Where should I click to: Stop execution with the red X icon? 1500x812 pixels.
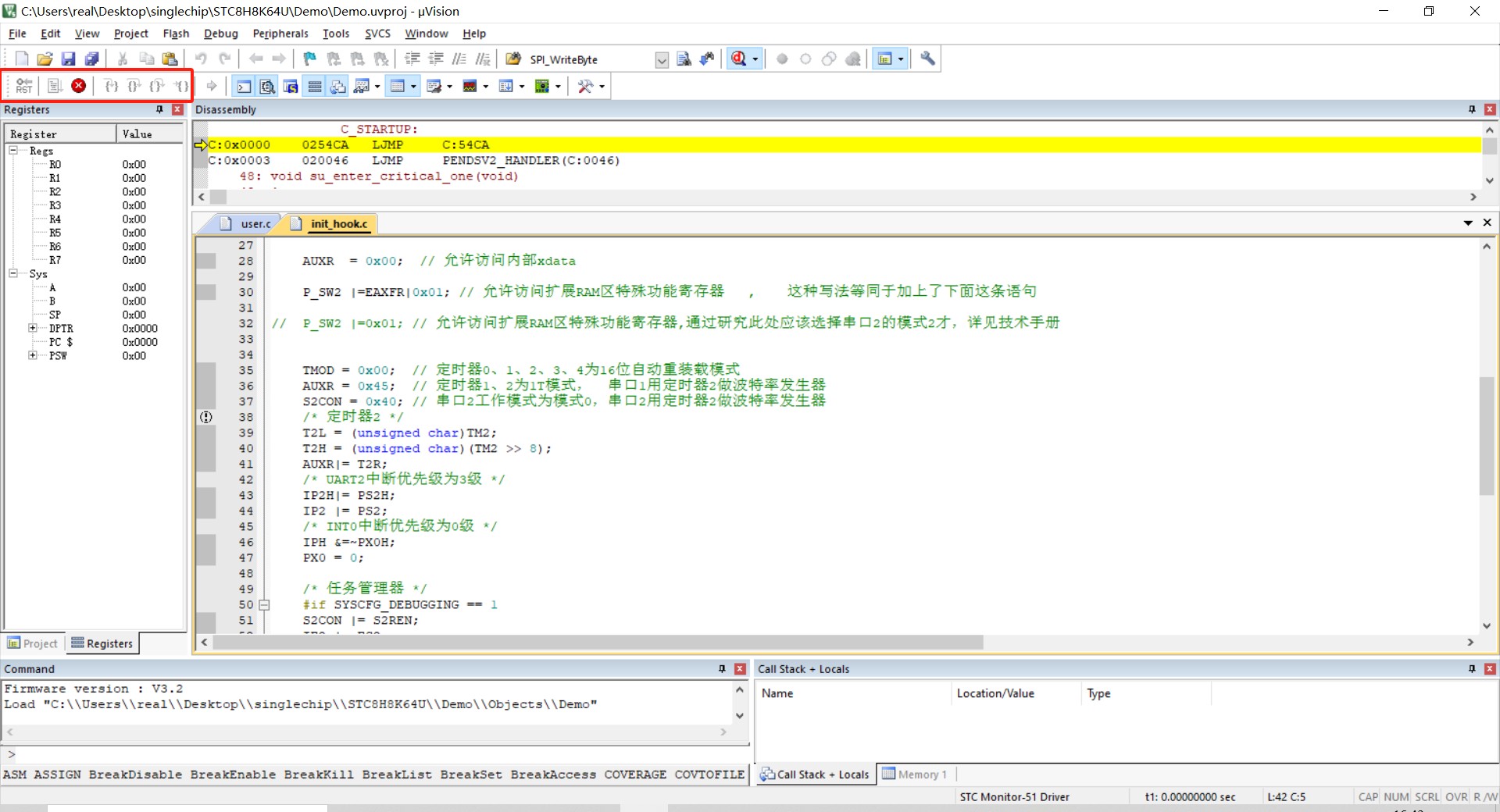(x=78, y=86)
